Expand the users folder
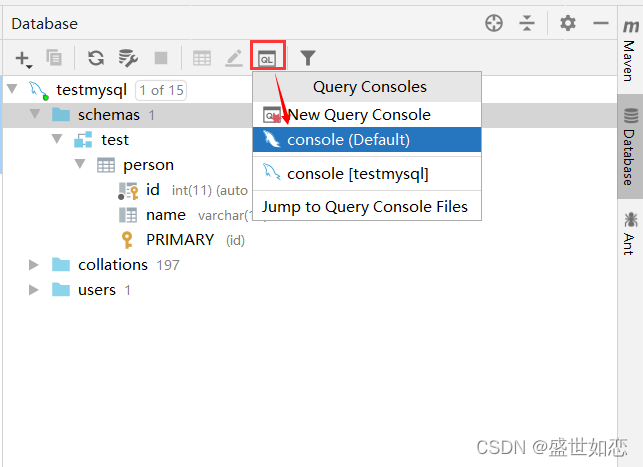The width and height of the screenshot is (643, 467). [34, 290]
